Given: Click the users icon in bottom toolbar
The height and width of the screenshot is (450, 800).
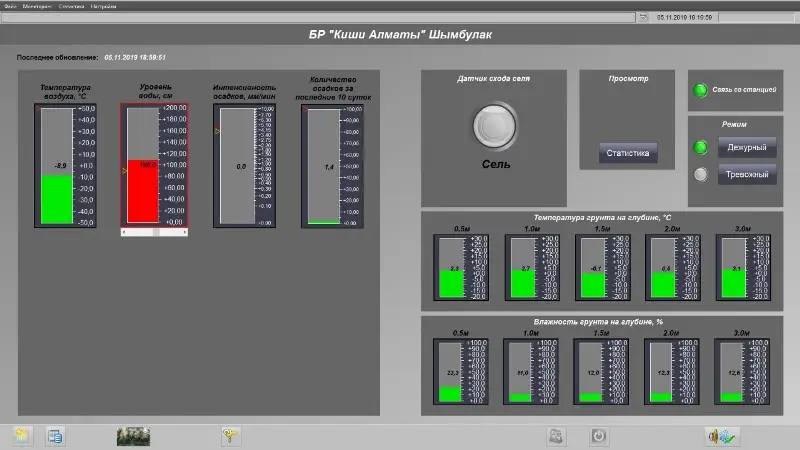Looking at the screenshot, I should pyautogui.click(x=555, y=435).
